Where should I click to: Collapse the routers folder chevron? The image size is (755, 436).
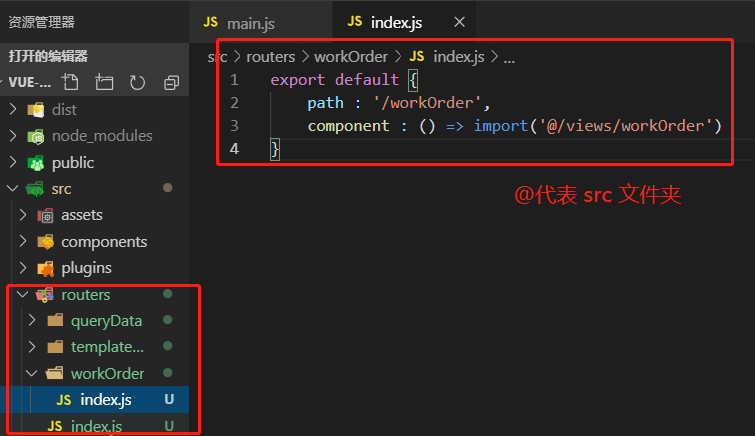pyautogui.click(x=23, y=294)
